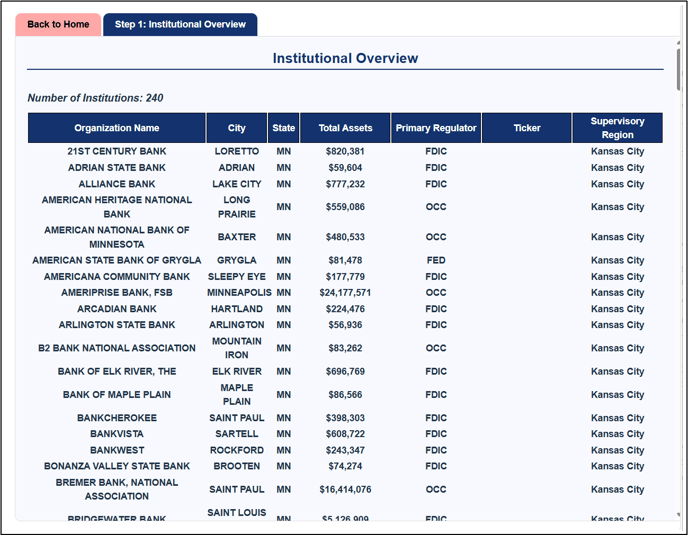Click Kansas City region for BANKVISTA row
The width and height of the screenshot is (688, 535).
[x=617, y=434]
